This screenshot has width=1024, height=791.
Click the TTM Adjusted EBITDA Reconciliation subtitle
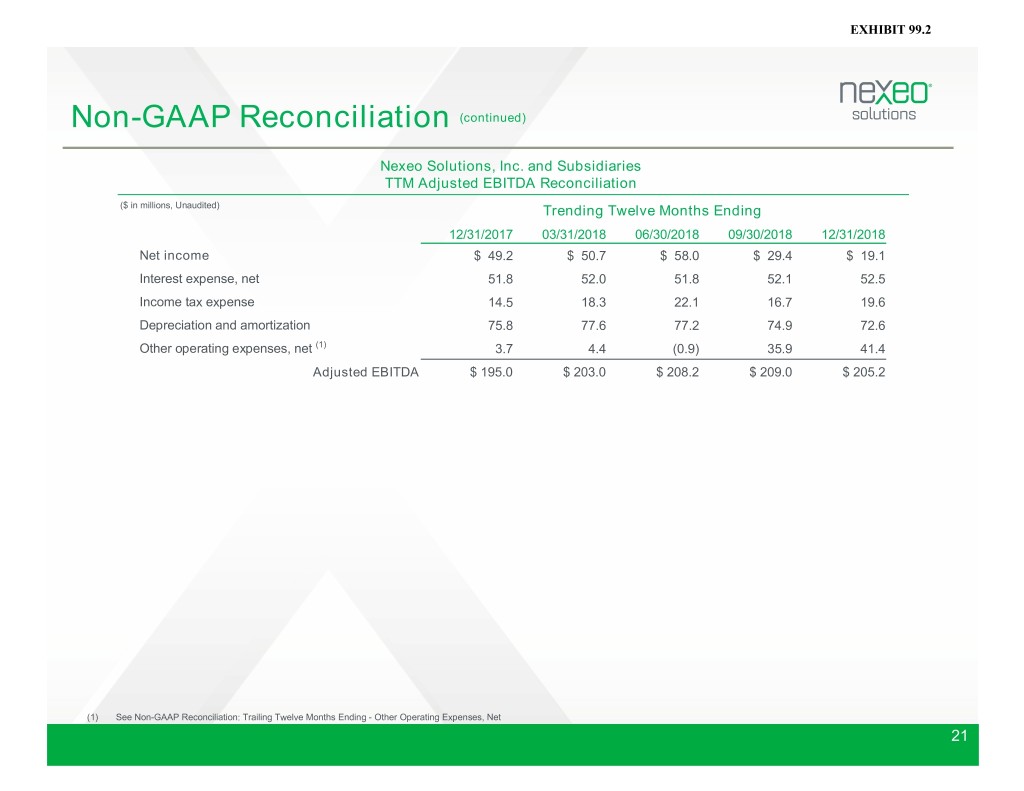(510, 182)
